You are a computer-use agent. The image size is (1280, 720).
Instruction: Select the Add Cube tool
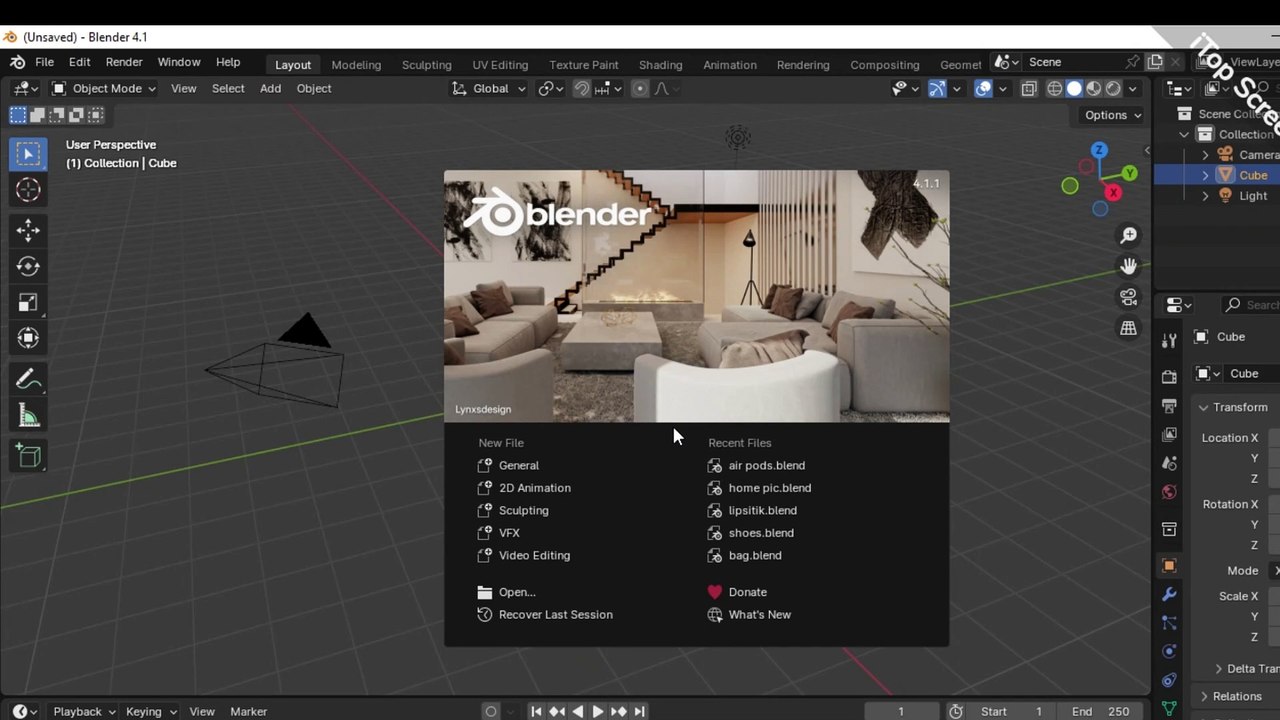28,457
